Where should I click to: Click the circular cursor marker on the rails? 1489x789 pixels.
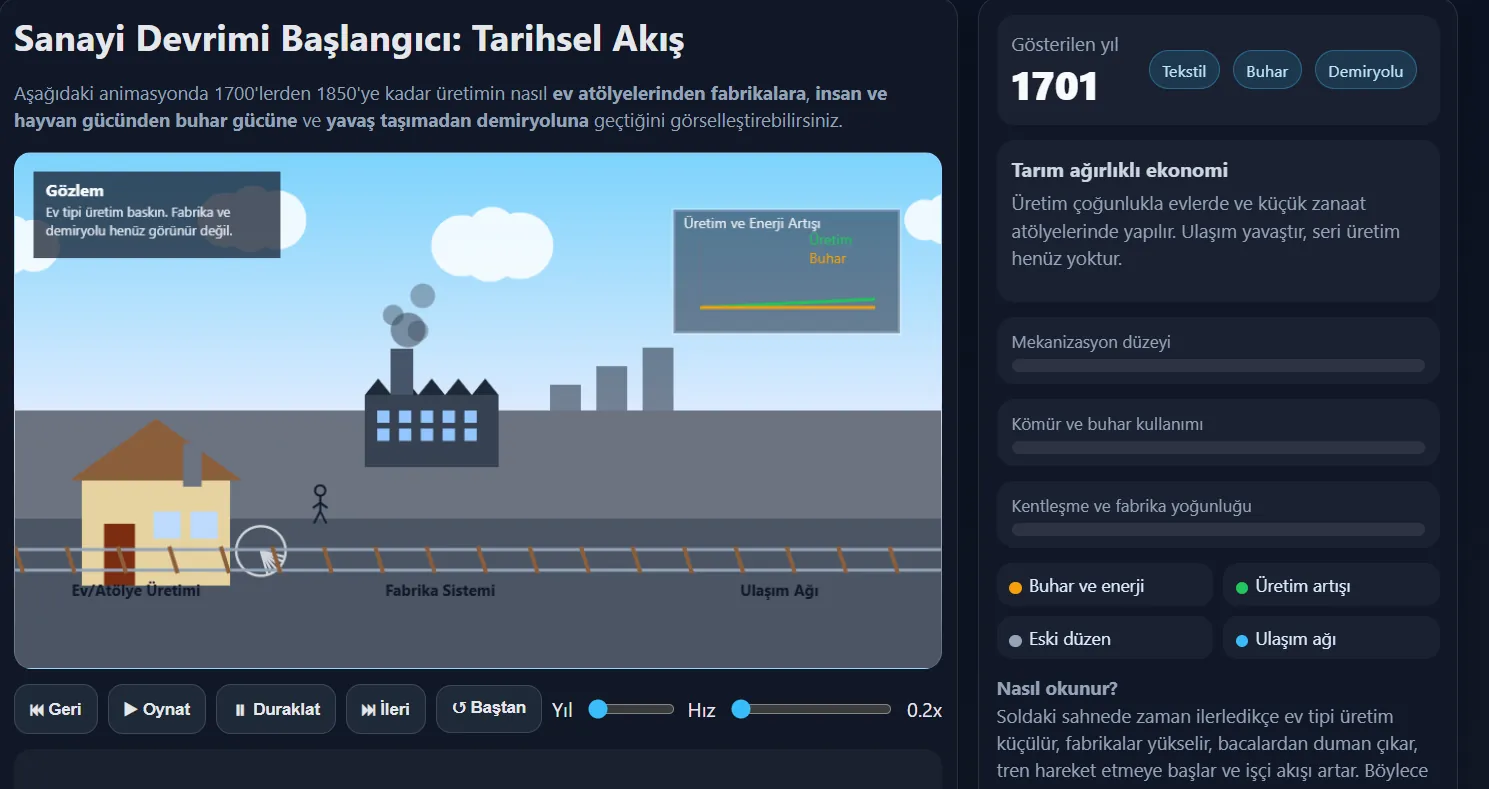click(261, 551)
